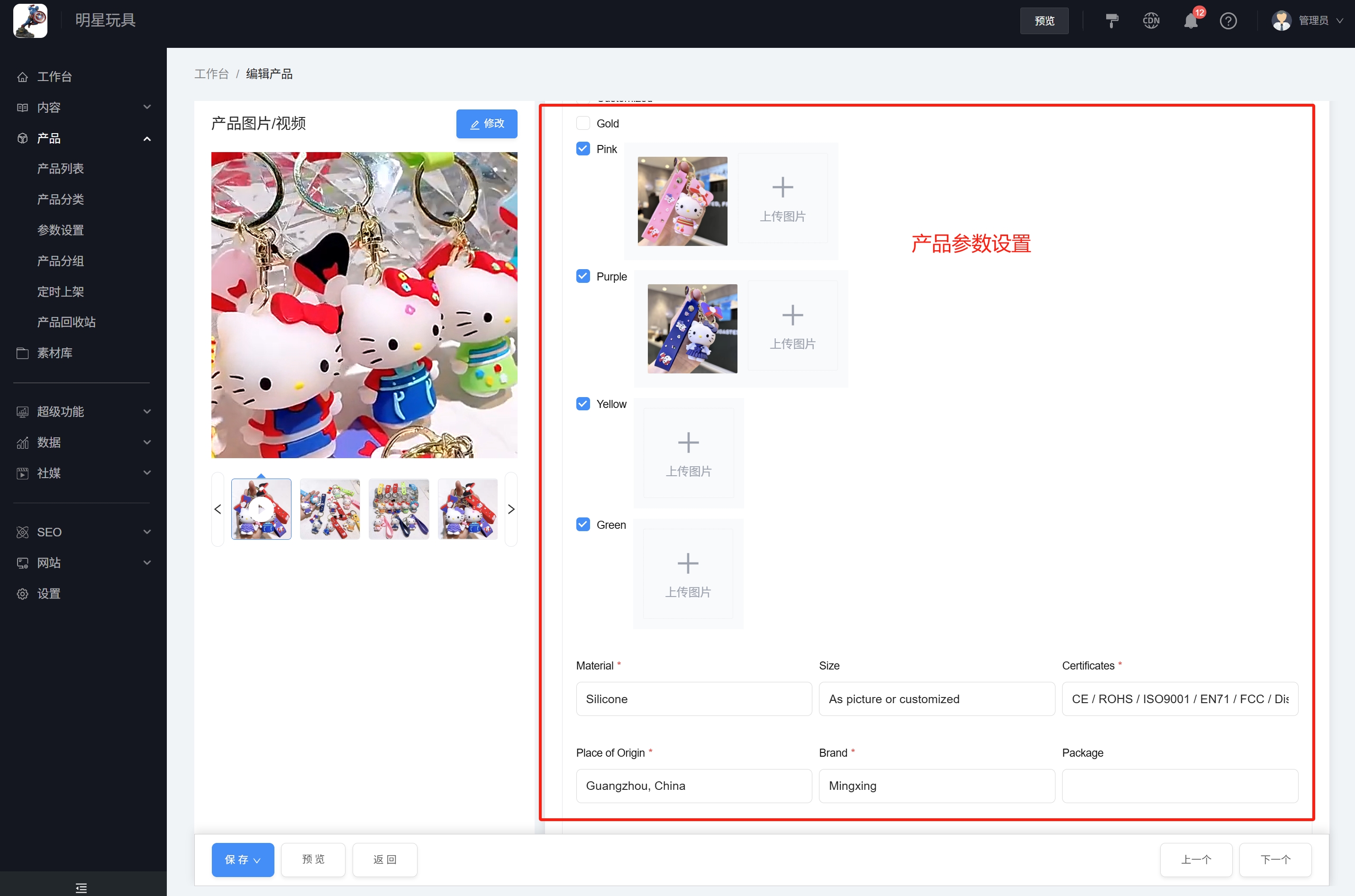This screenshot has height=896, width=1355.
Task: Open the 管理员 account dropdown arrow
Action: pos(1339,21)
